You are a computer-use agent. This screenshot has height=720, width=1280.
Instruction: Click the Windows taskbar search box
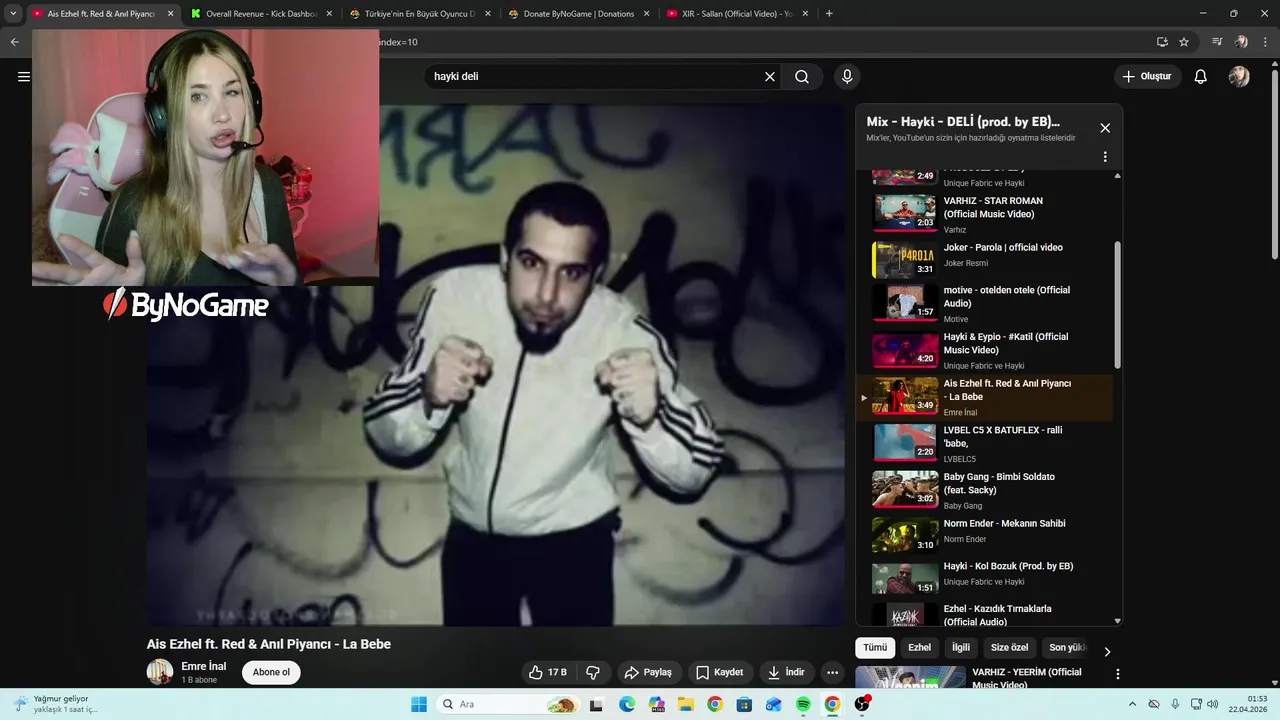(x=510, y=704)
